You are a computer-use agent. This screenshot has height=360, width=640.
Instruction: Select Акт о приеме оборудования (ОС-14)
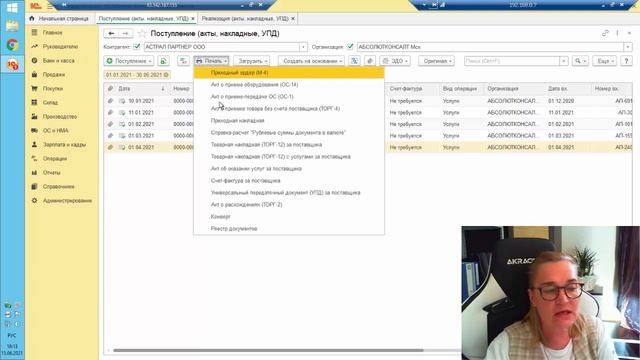(x=289, y=84)
